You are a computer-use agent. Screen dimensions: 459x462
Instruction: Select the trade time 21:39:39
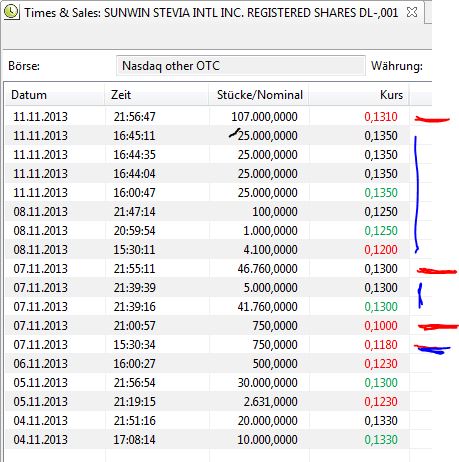pos(134,288)
